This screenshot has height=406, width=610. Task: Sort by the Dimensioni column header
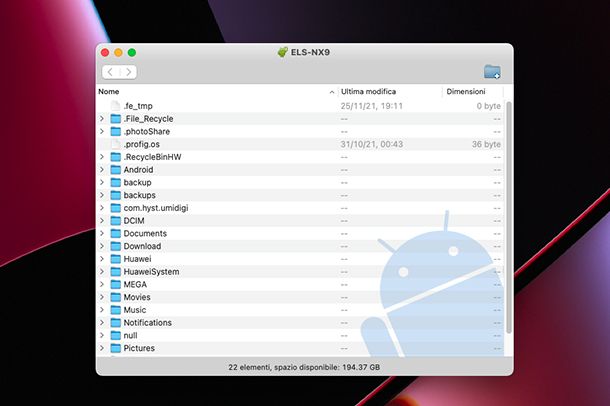tap(466, 91)
